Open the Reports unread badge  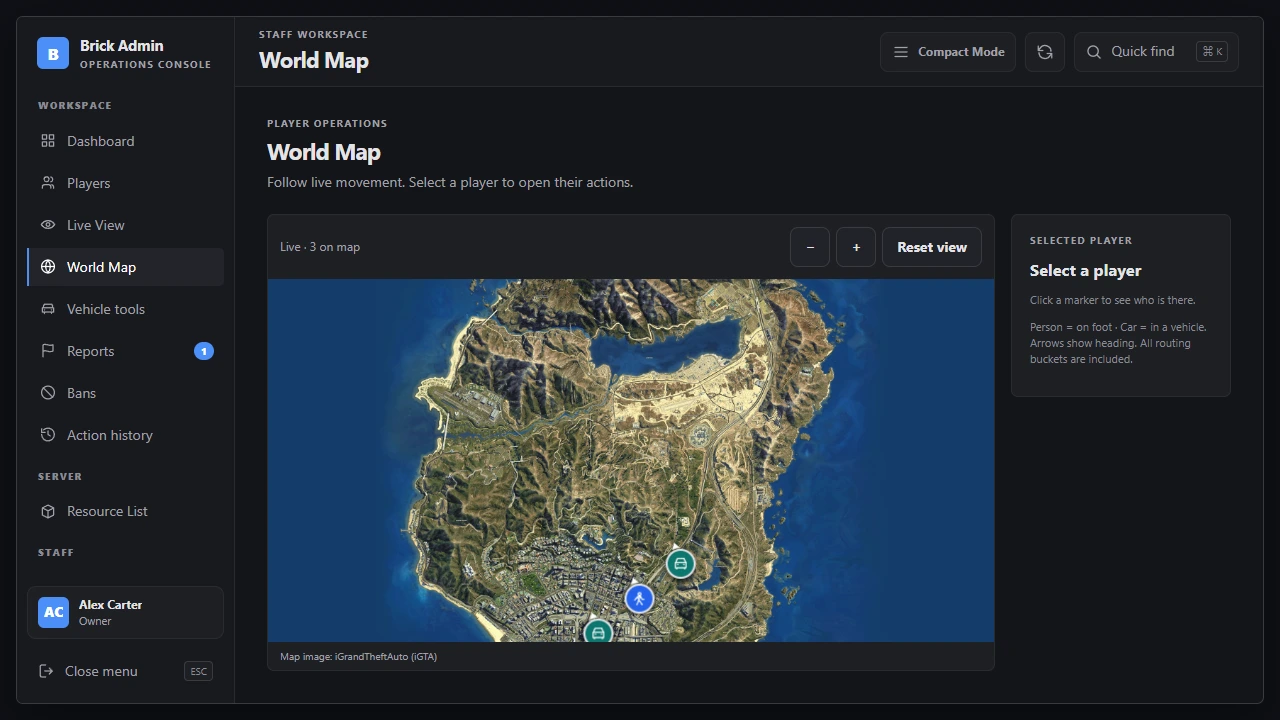point(204,351)
